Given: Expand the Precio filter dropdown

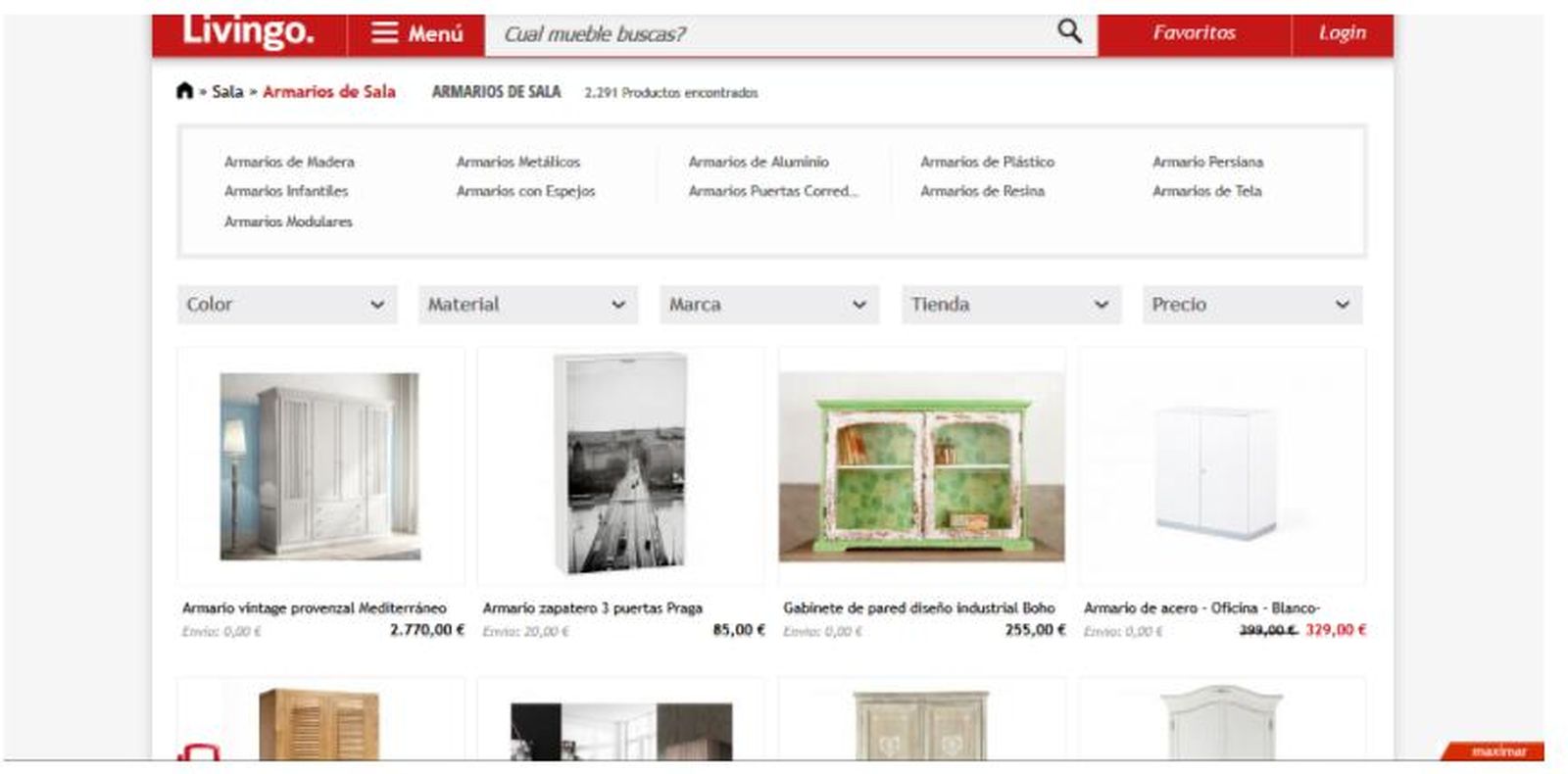Looking at the screenshot, I should [1251, 305].
